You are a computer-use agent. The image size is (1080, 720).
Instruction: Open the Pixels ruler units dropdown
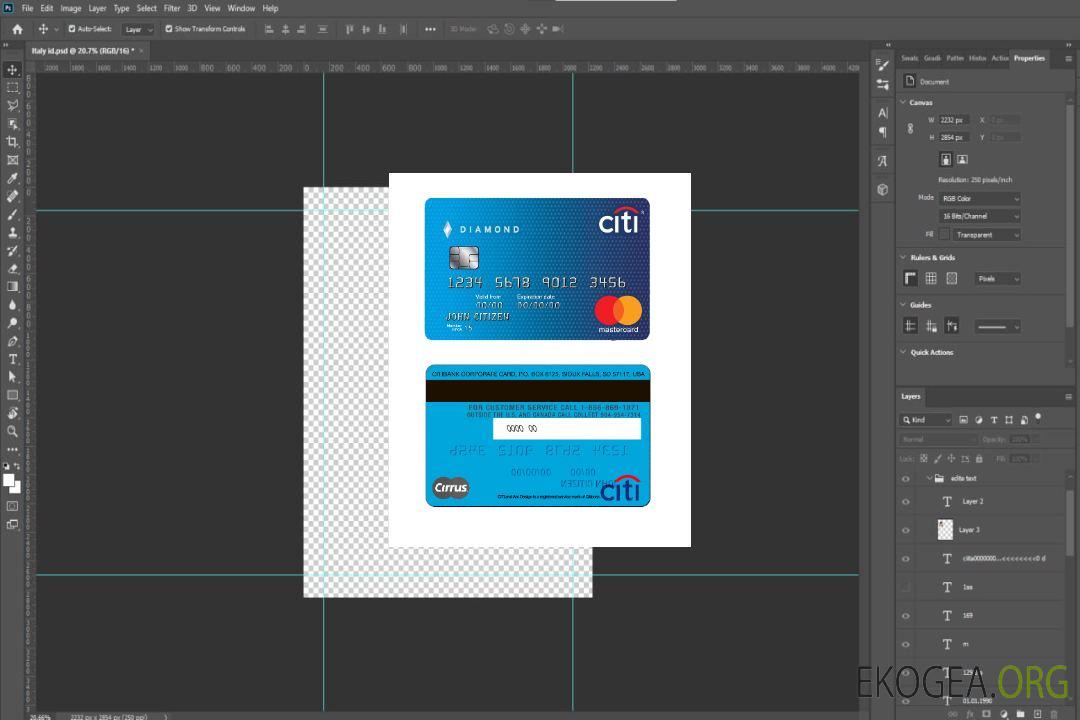pyautogui.click(x=998, y=279)
